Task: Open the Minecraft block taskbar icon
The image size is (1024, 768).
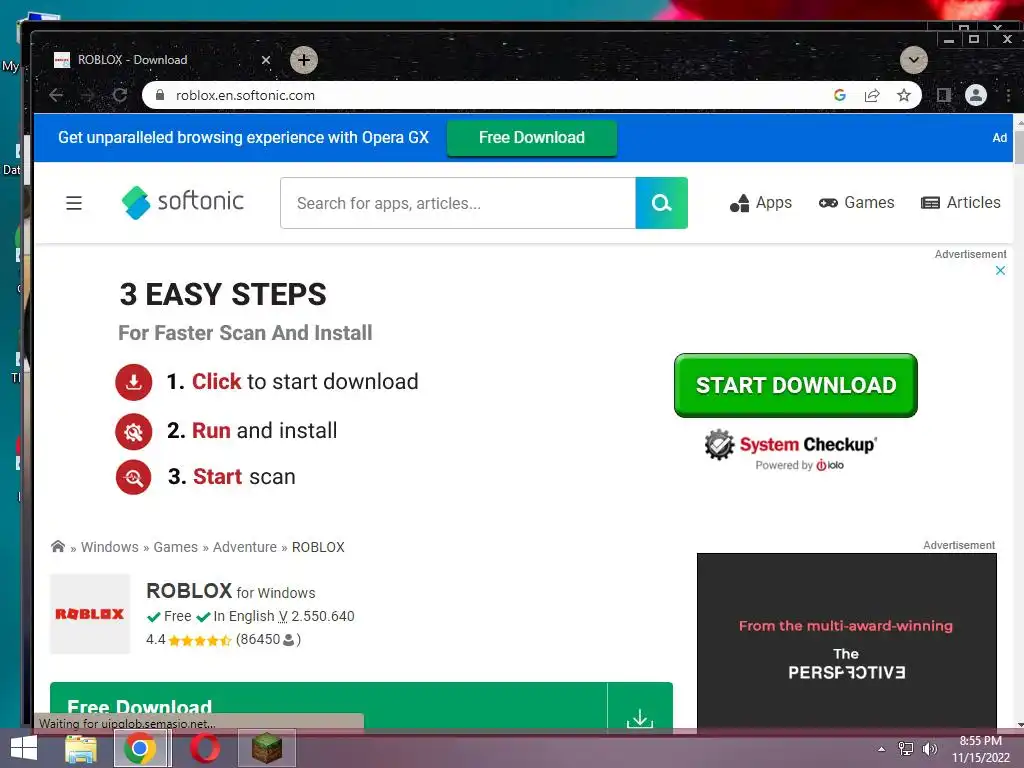Action: click(x=267, y=748)
